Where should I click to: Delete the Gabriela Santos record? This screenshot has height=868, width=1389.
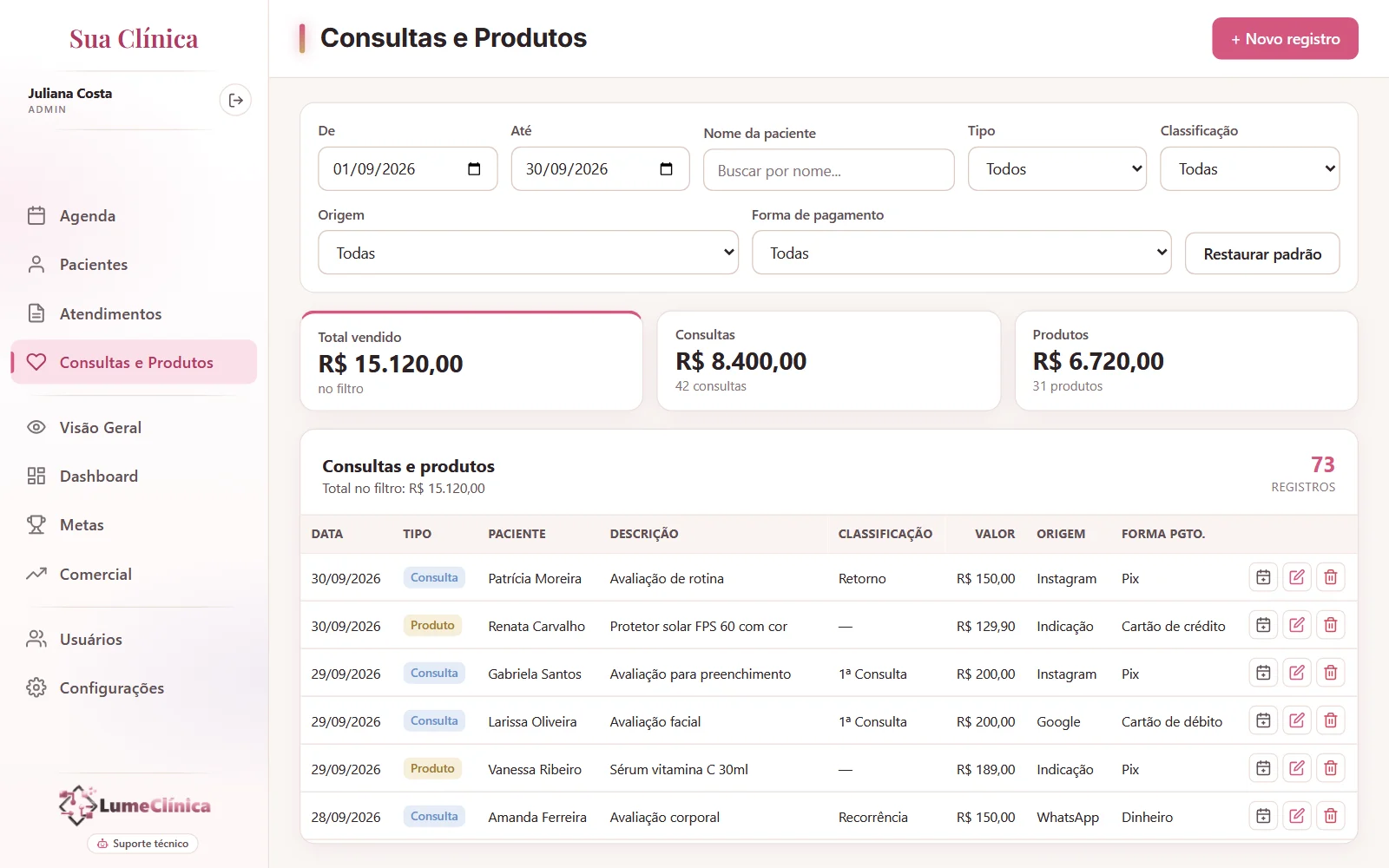[1331, 673]
